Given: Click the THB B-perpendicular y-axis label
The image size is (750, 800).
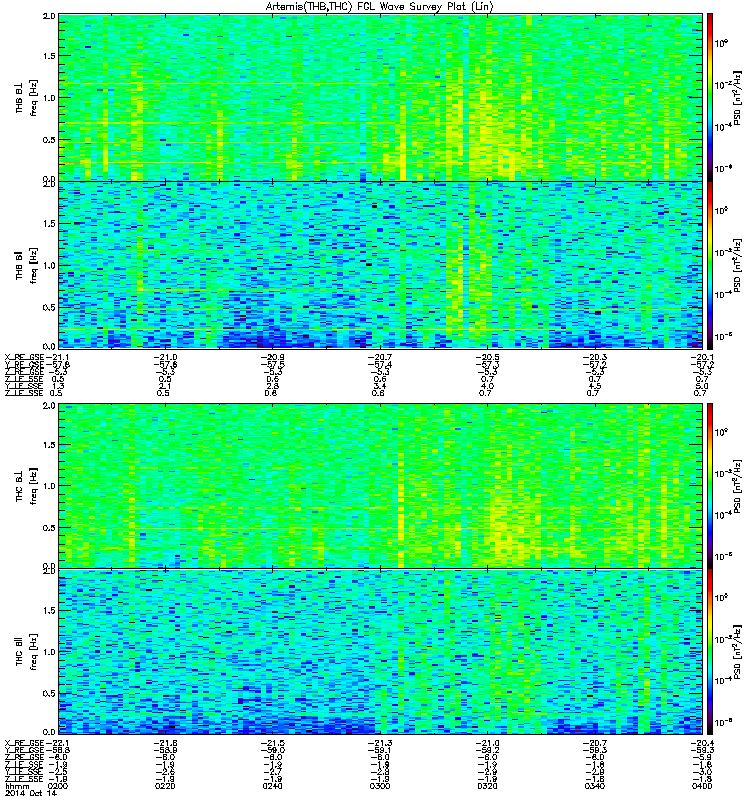Looking at the screenshot, I should click(26, 97).
